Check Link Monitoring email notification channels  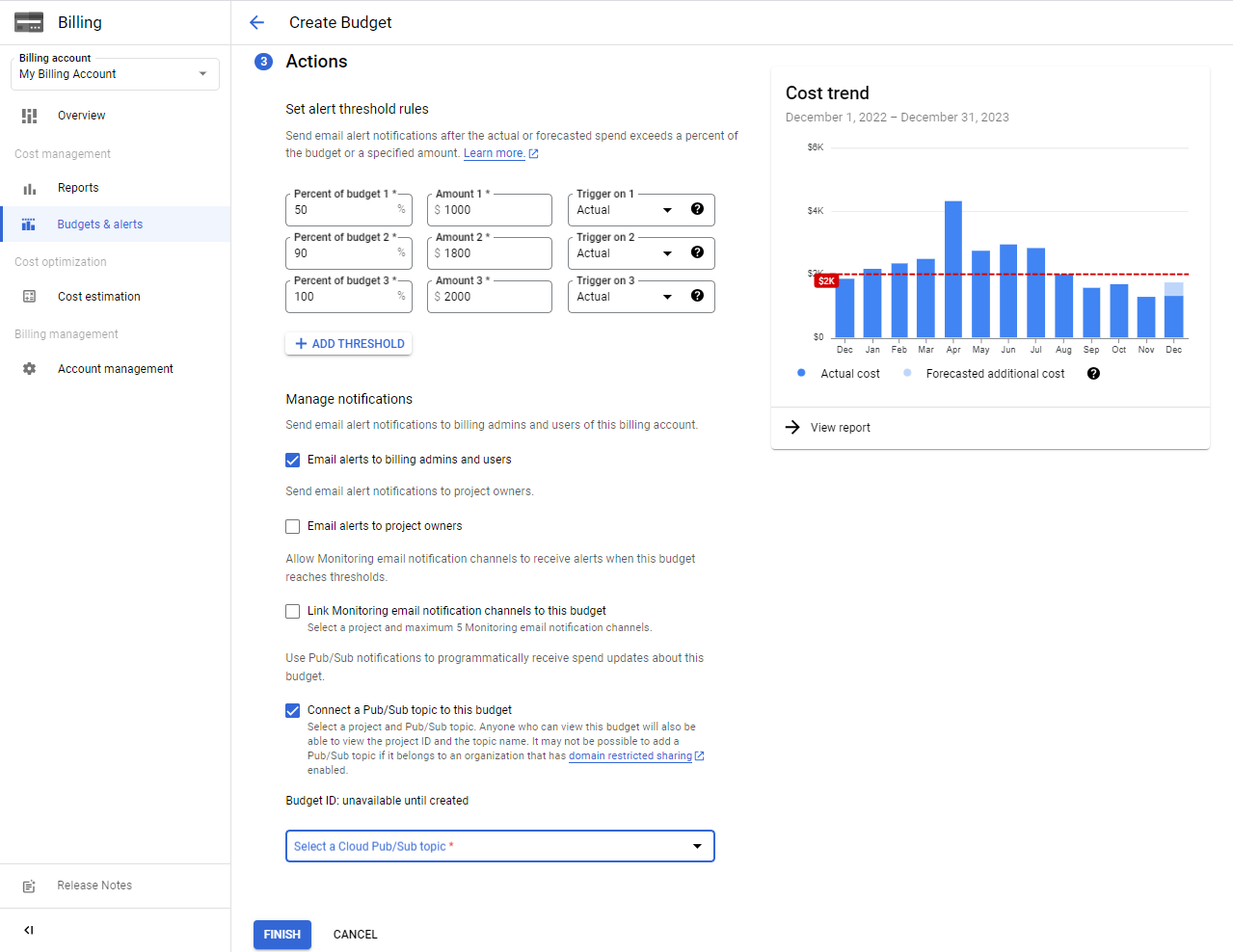(293, 612)
